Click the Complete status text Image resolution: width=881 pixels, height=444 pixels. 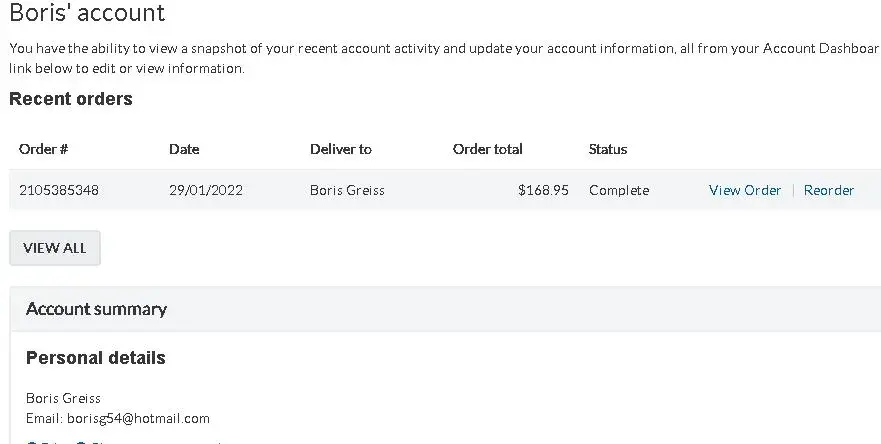coord(619,190)
